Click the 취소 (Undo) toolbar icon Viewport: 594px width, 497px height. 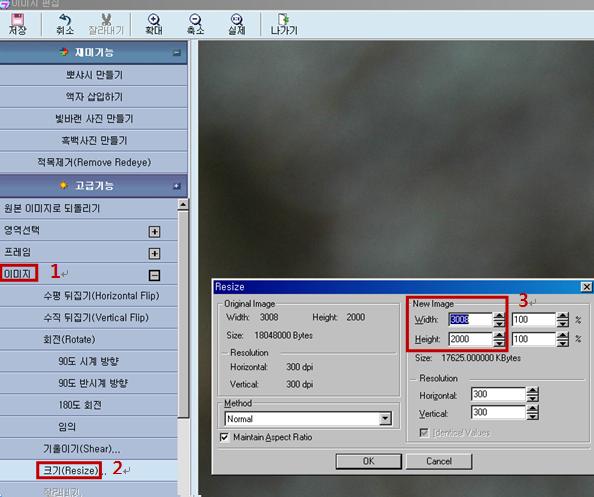65,19
